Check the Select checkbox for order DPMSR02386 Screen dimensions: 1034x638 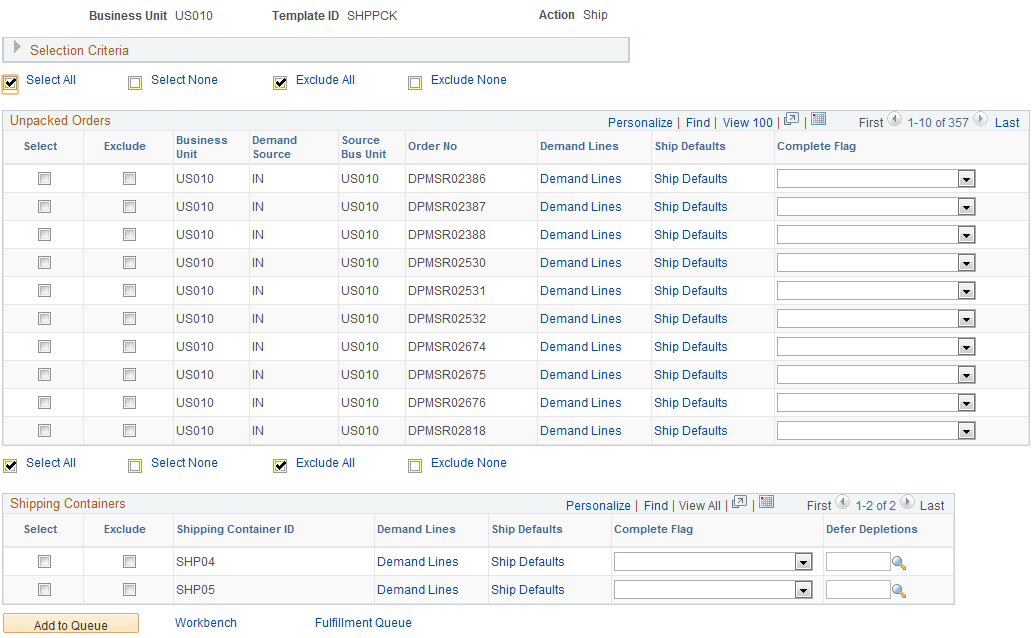tap(44, 178)
